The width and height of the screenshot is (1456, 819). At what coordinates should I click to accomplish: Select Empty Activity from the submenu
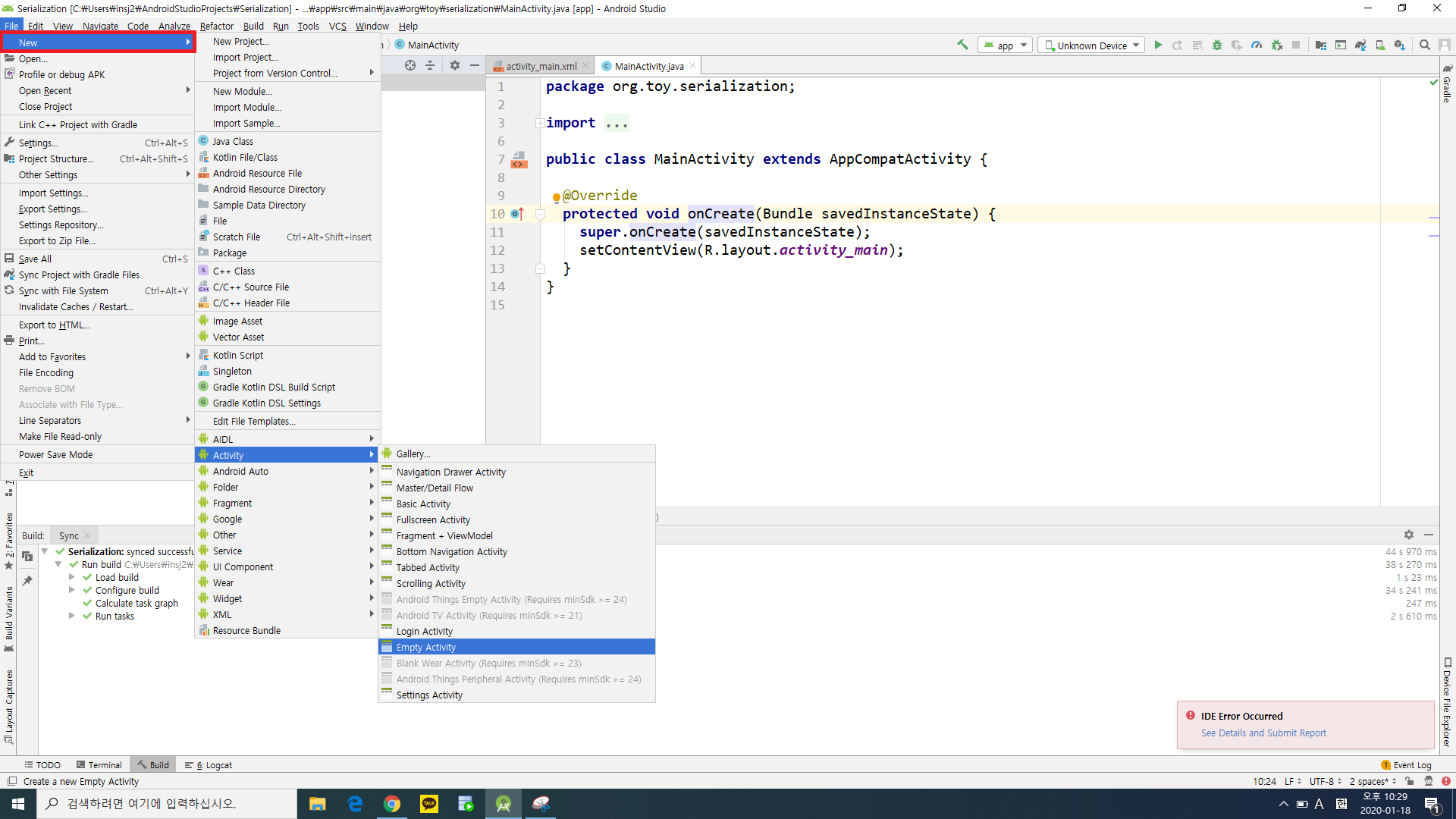click(x=426, y=647)
